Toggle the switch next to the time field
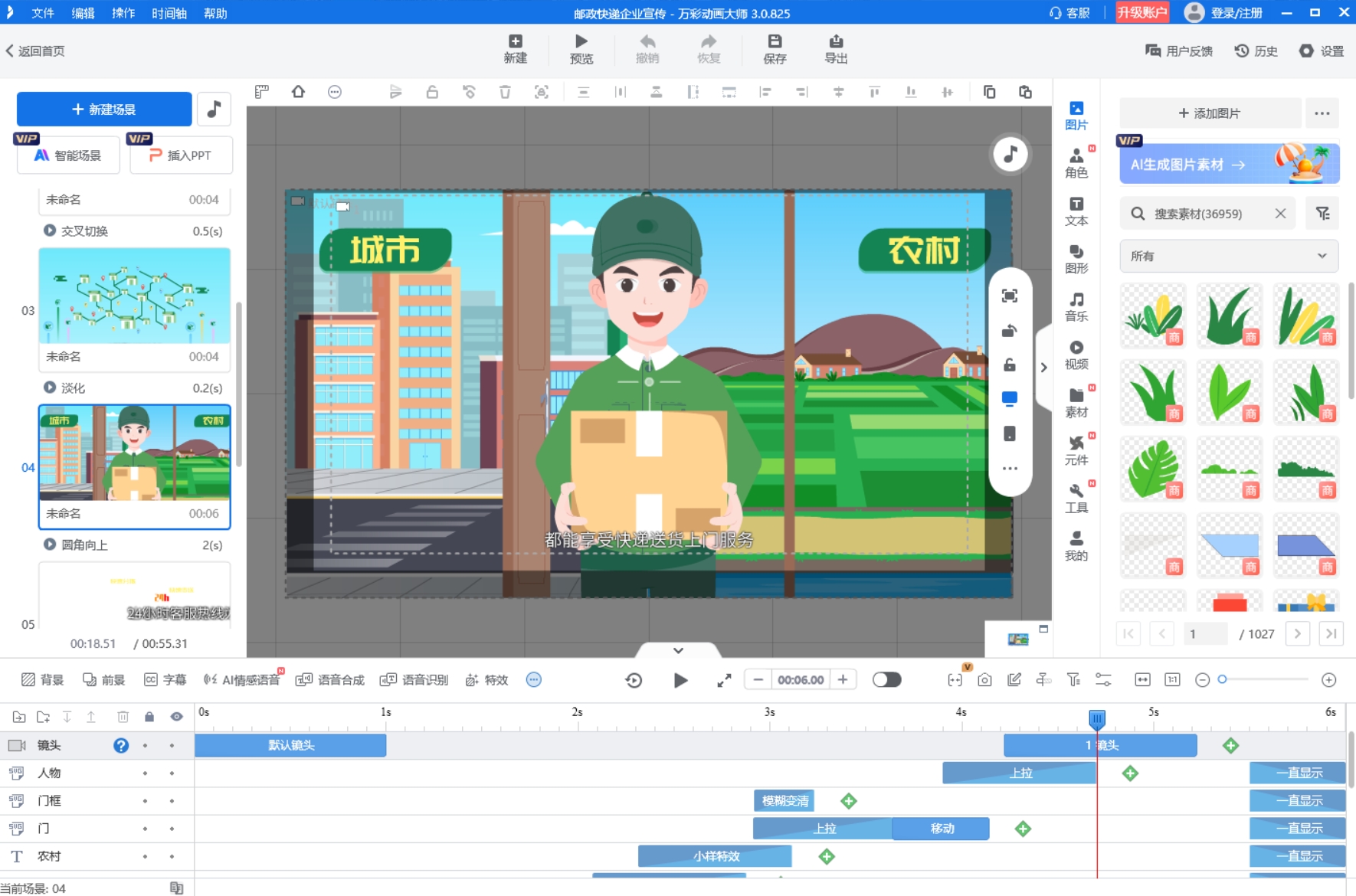Screen dimensions: 1356x896 [x=886, y=680]
